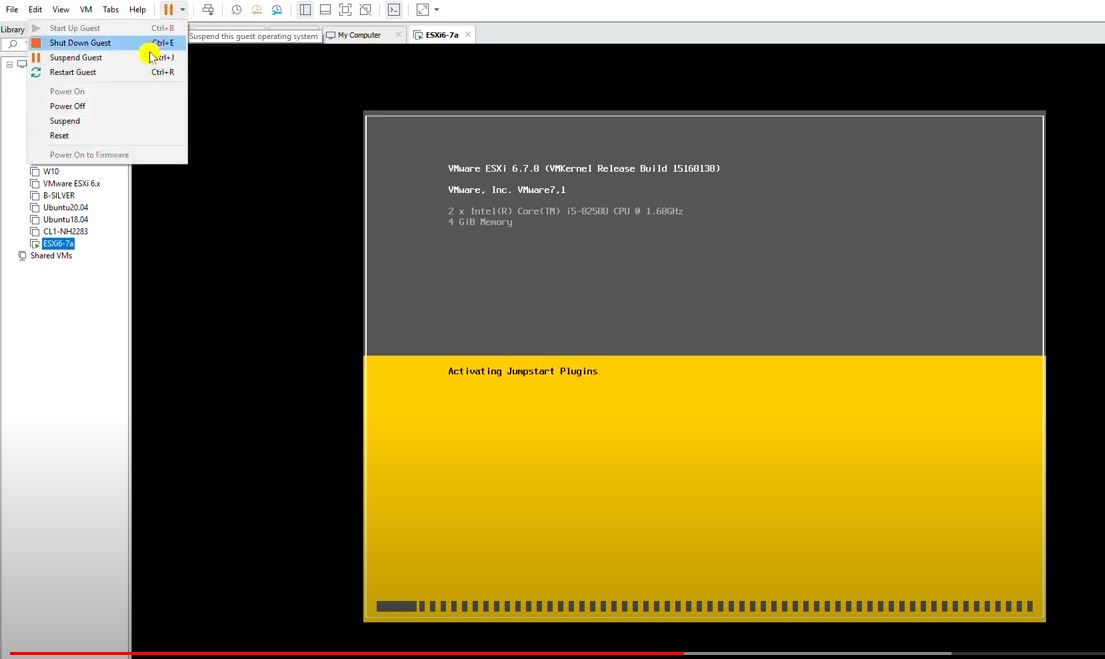
Task: Select CL1-NH2283 virtual machine in library
Action: pos(66,231)
